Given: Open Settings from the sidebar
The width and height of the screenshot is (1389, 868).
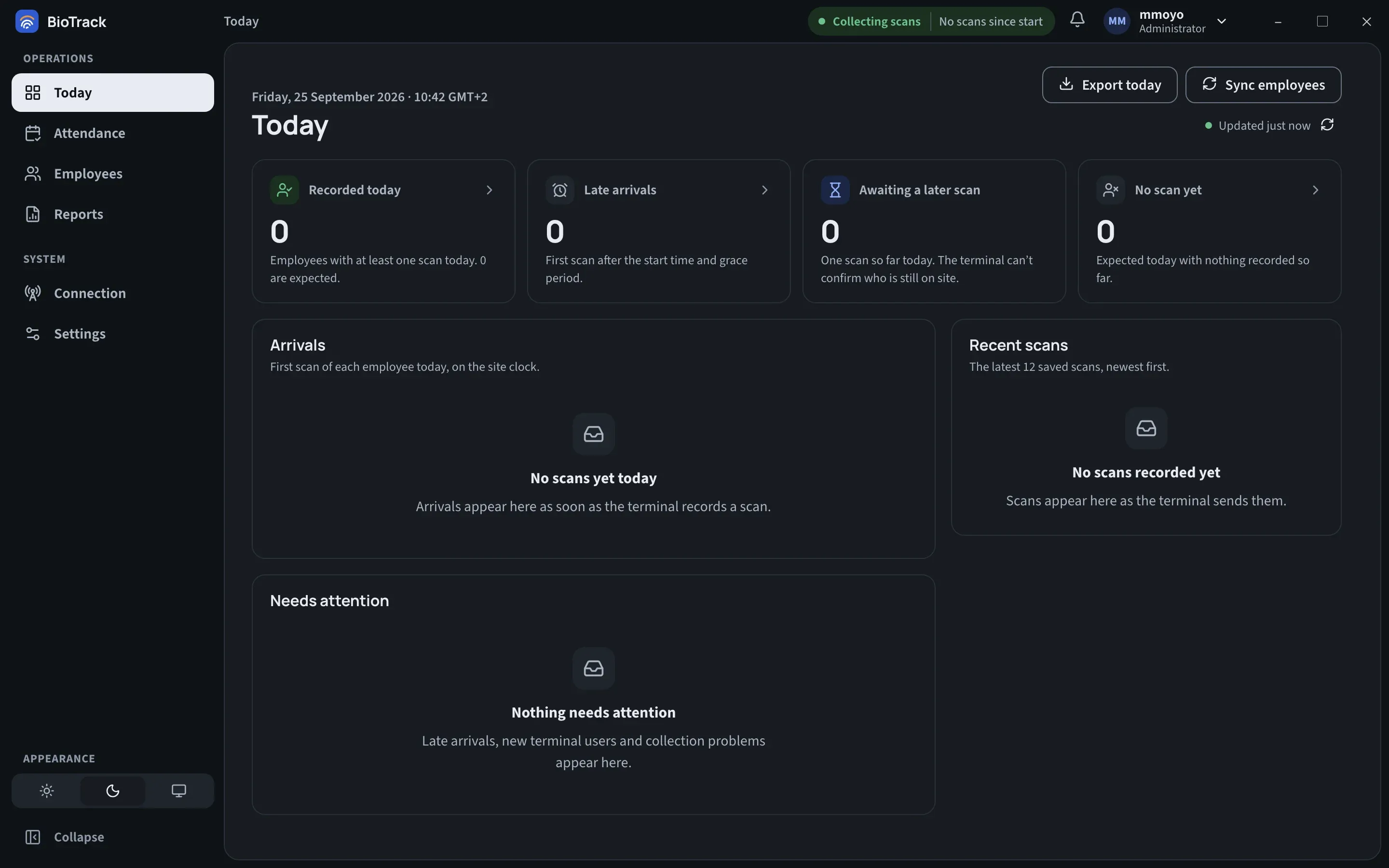Looking at the screenshot, I should [112, 334].
